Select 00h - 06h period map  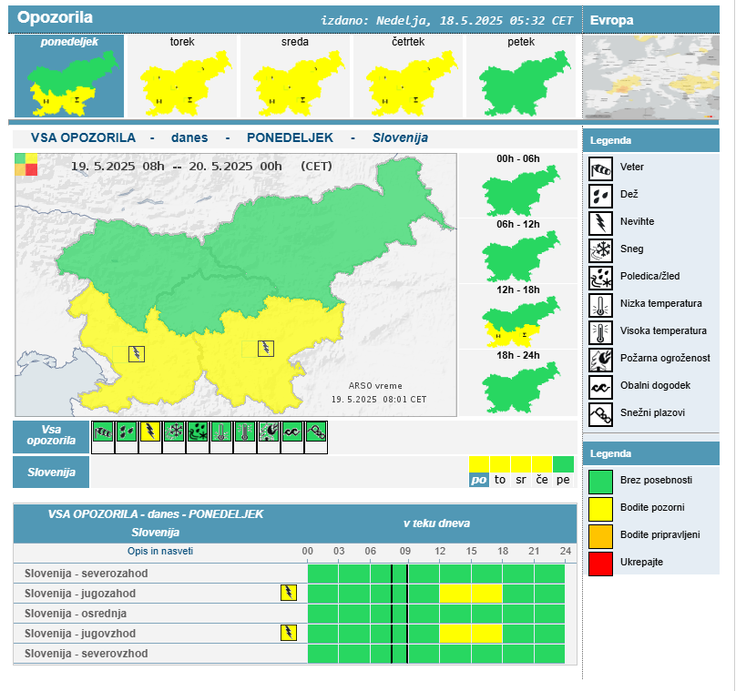(x=518, y=185)
